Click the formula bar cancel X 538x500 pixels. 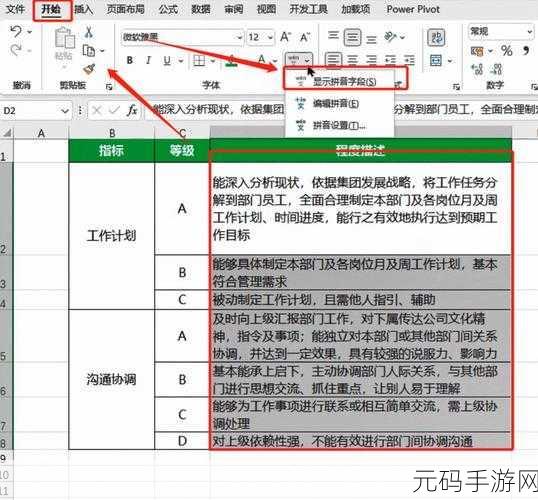pos(97,111)
